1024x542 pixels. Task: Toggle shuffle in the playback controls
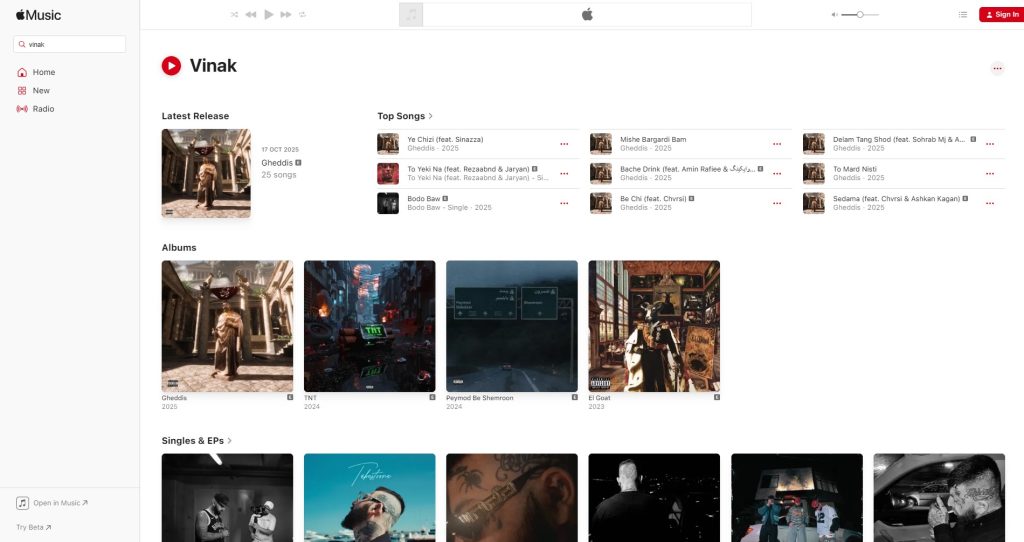tap(234, 15)
